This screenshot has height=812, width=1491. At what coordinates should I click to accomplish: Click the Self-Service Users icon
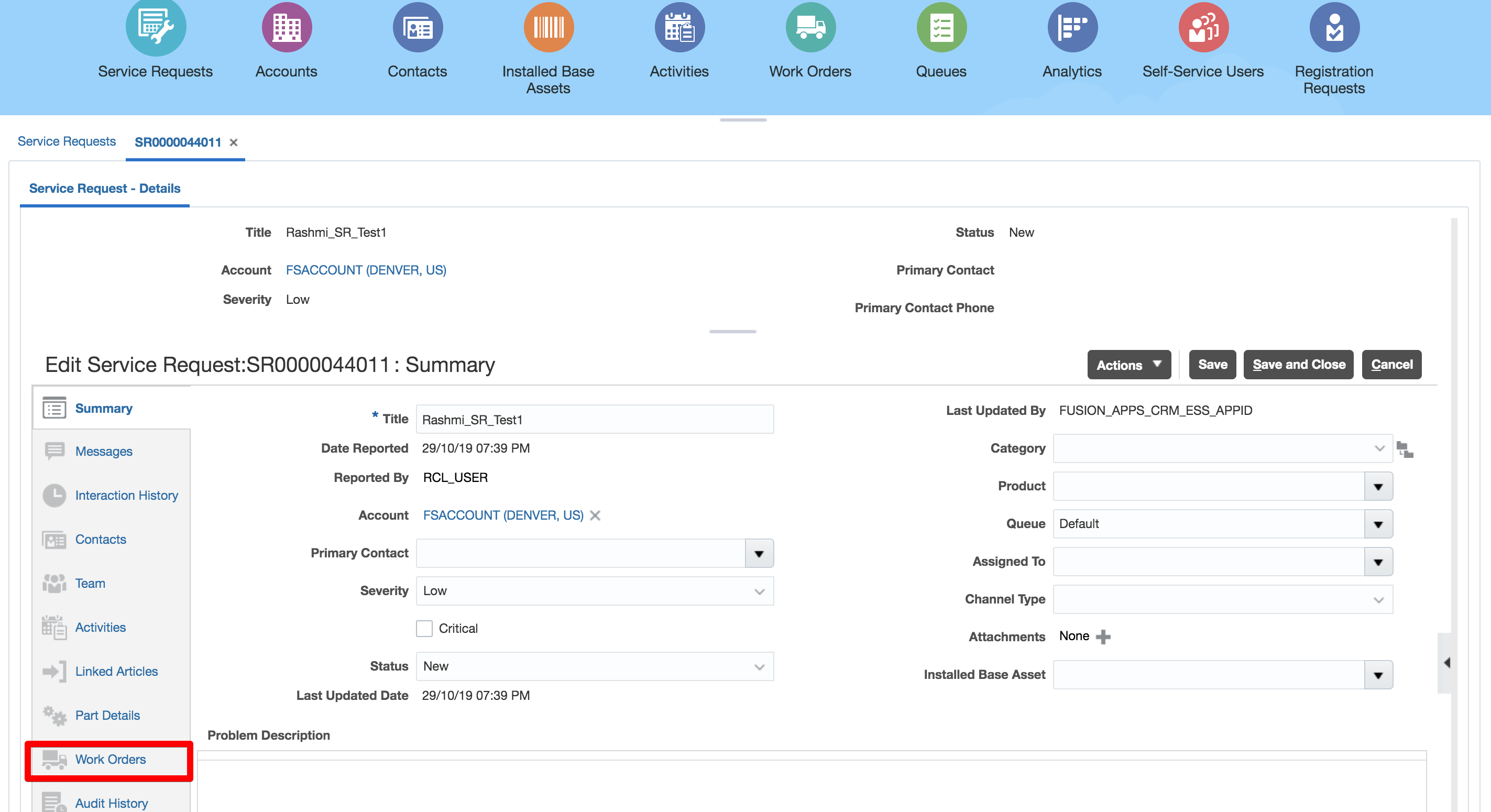click(x=1203, y=28)
